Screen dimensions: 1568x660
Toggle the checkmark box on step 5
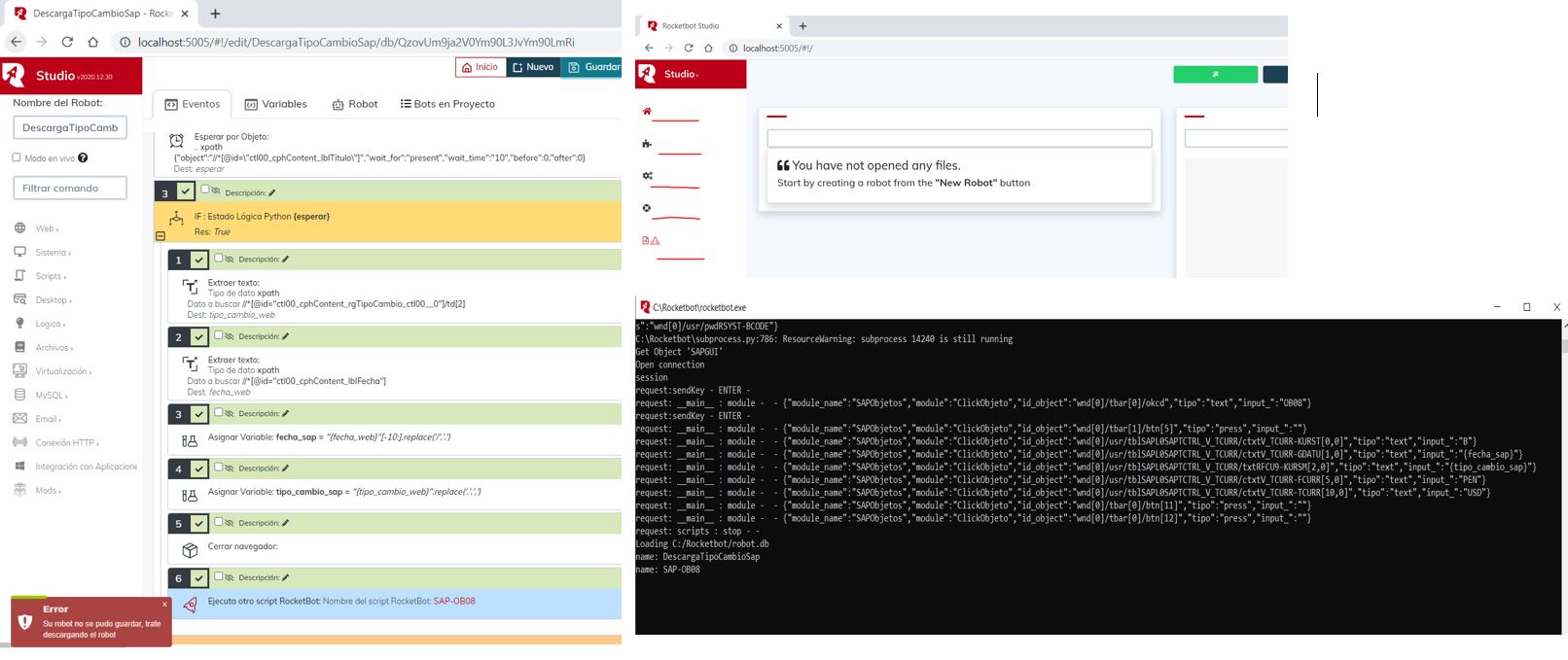pos(198,524)
